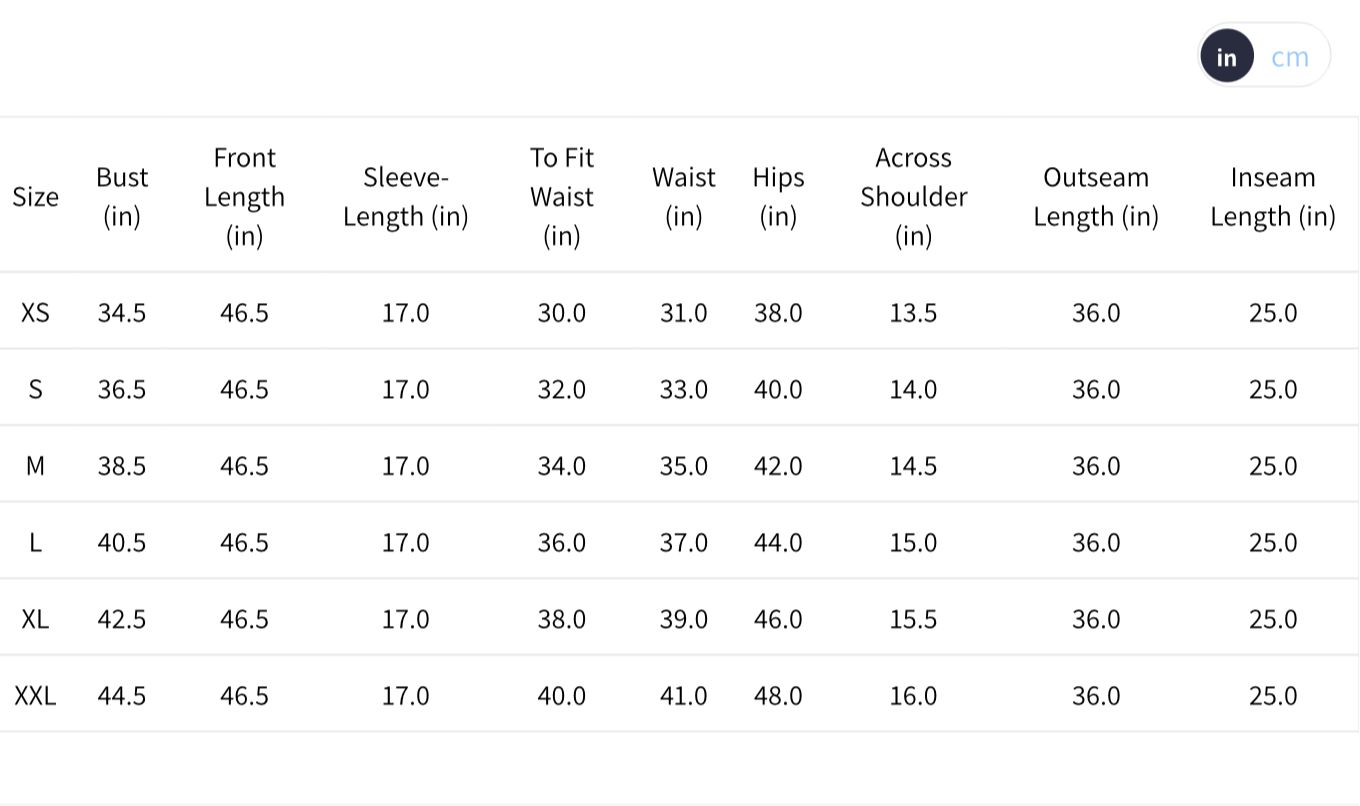Click the Outseam Length (in) header
The image size is (1360, 806).
pyautogui.click(x=1096, y=197)
